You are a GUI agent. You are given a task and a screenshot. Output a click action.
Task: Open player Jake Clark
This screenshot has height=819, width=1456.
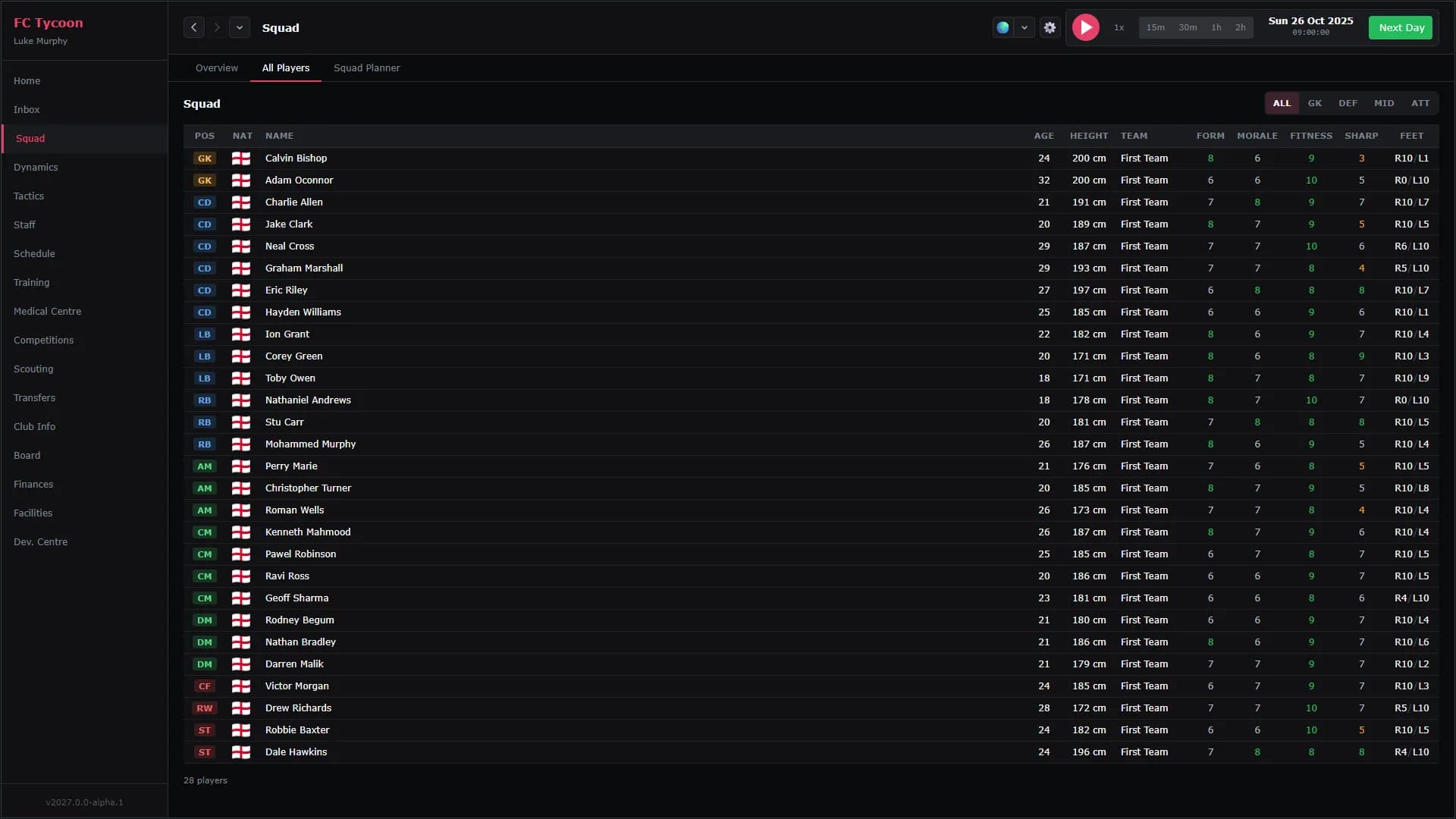[289, 224]
